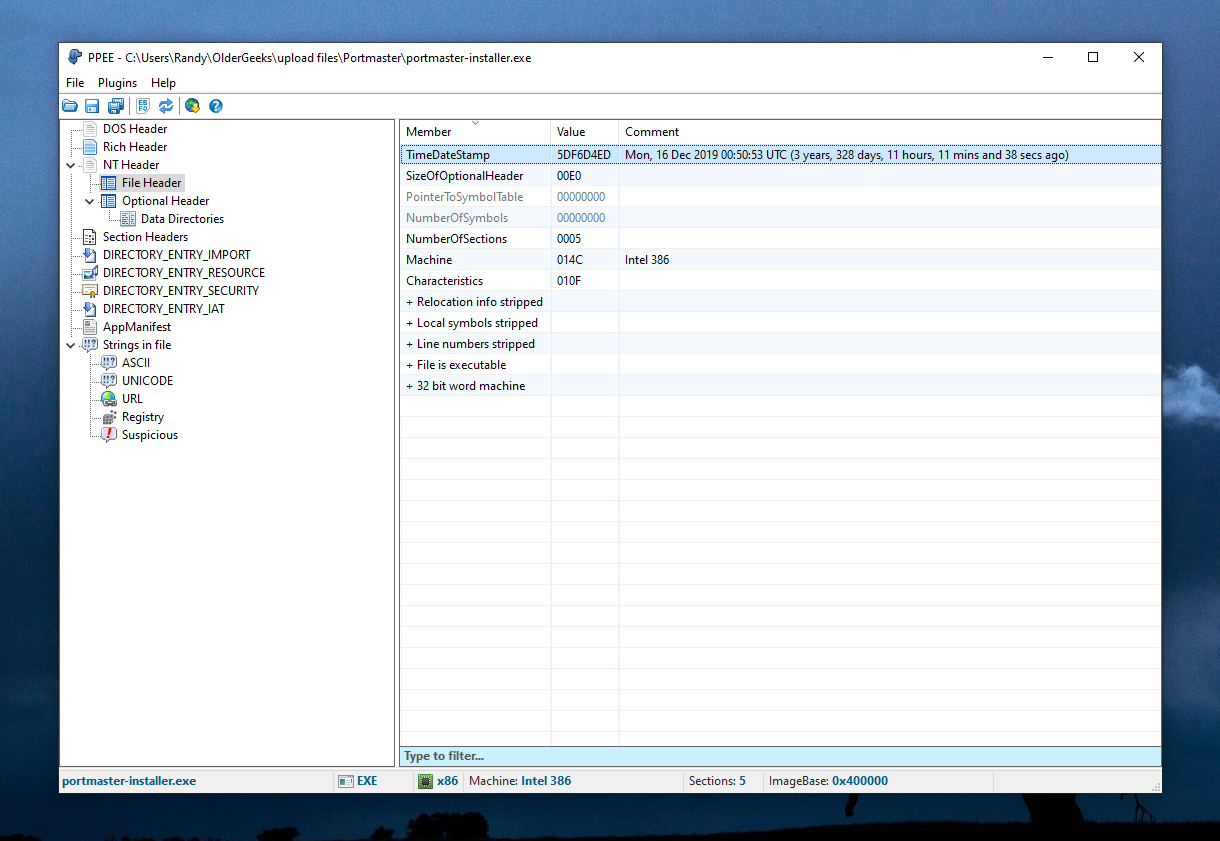The width and height of the screenshot is (1220, 841).
Task: Click the Save All toolbar icon
Action: pos(116,106)
